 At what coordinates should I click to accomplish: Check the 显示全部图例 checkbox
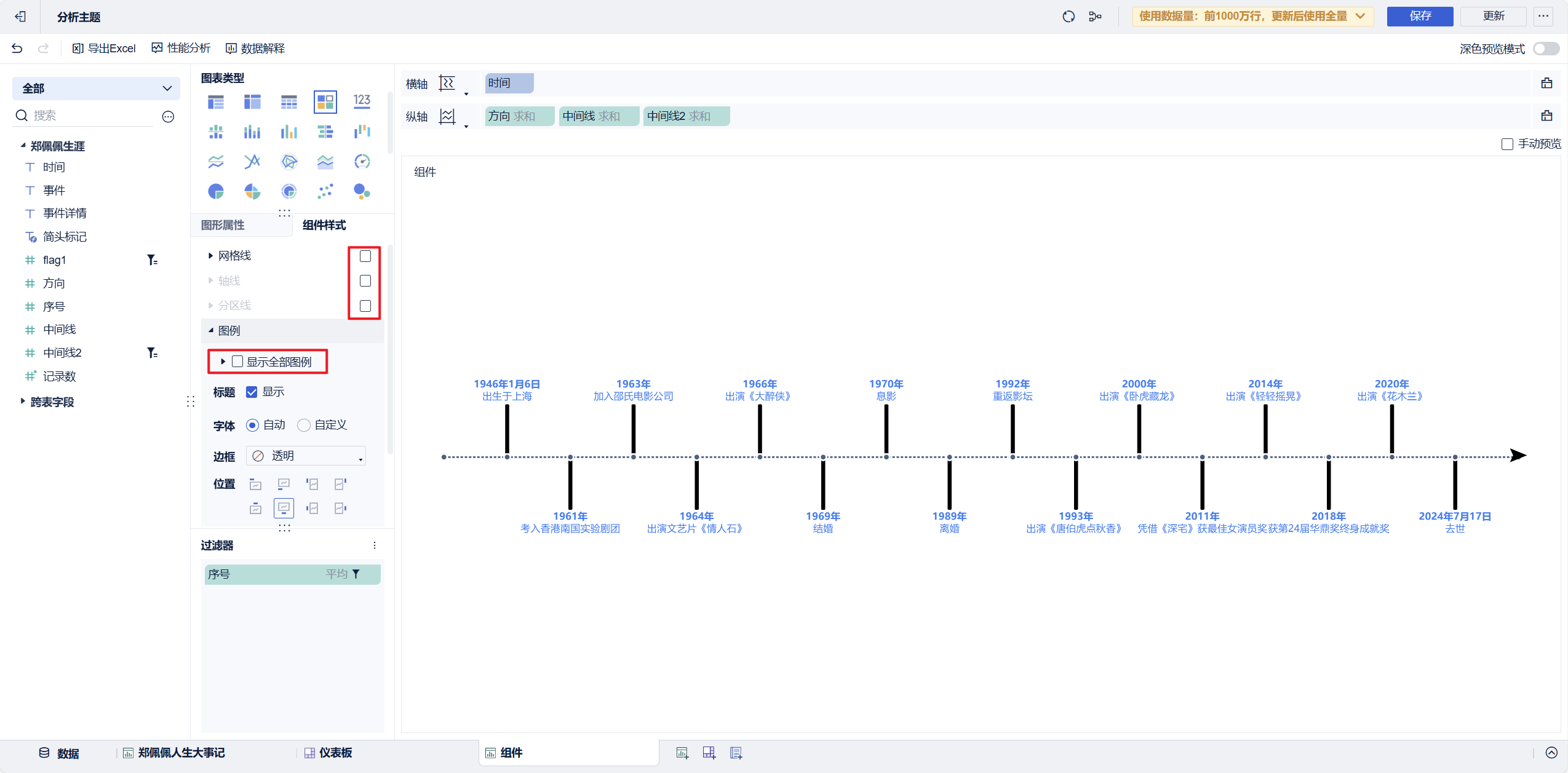[x=237, y=362]
